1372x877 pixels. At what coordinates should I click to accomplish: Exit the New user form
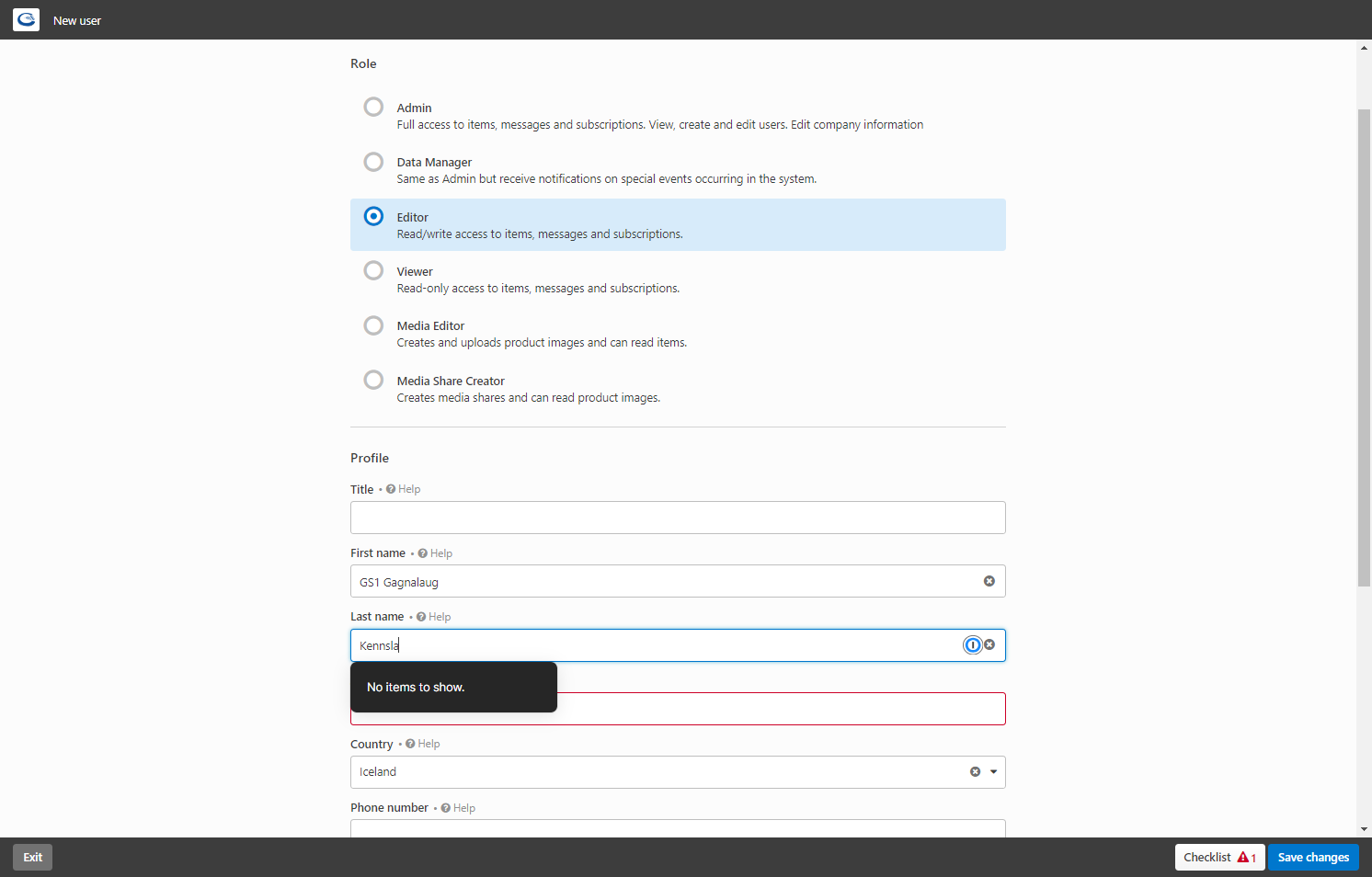(33, 857)
